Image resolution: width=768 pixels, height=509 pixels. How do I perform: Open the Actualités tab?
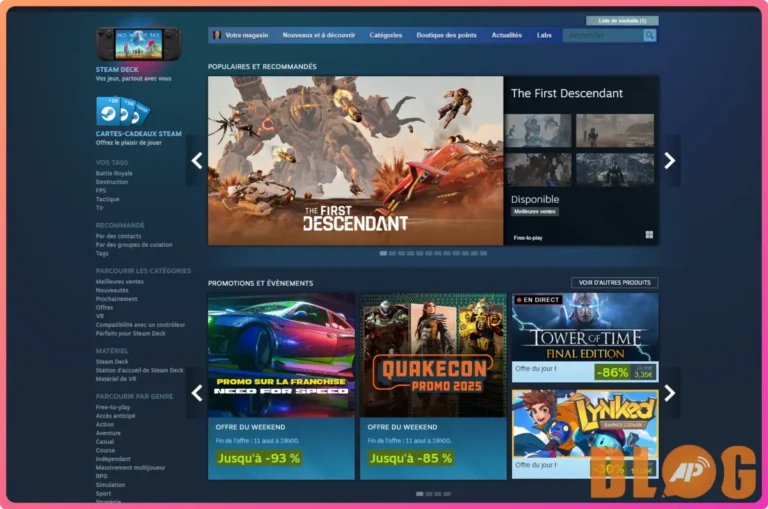click(x=506, y=35)
